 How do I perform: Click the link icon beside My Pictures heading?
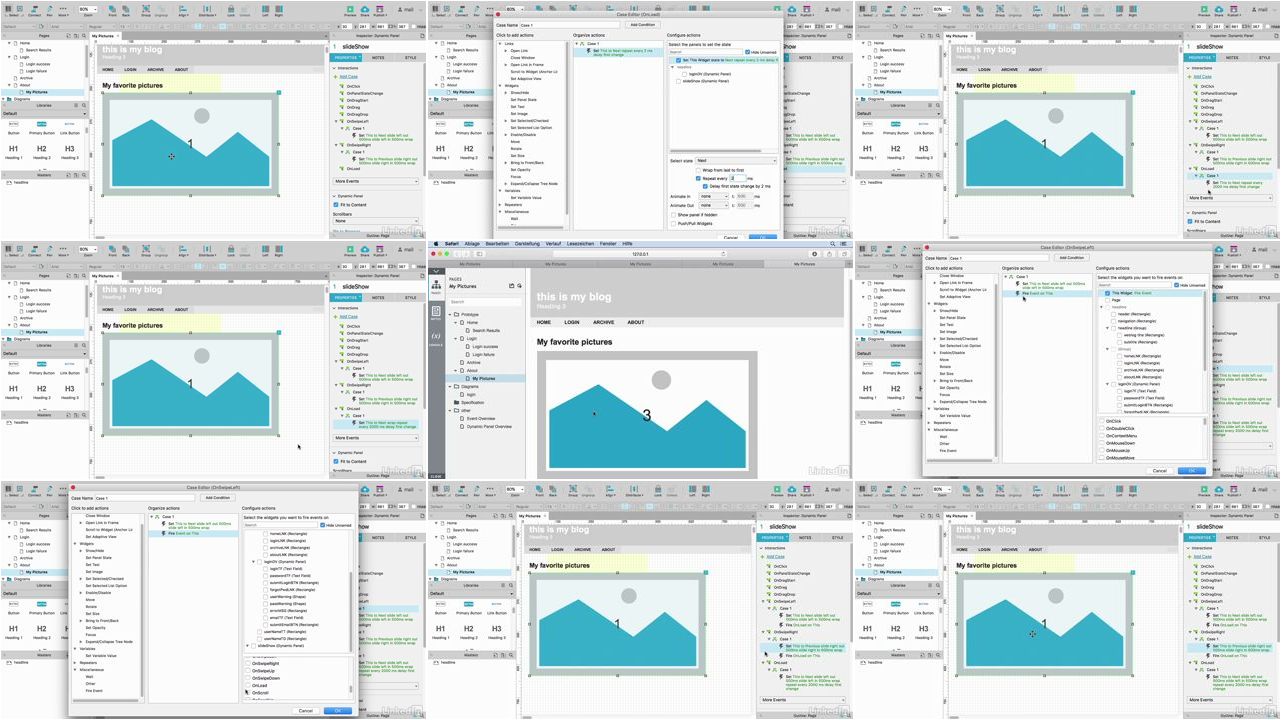tap(511, 286)
